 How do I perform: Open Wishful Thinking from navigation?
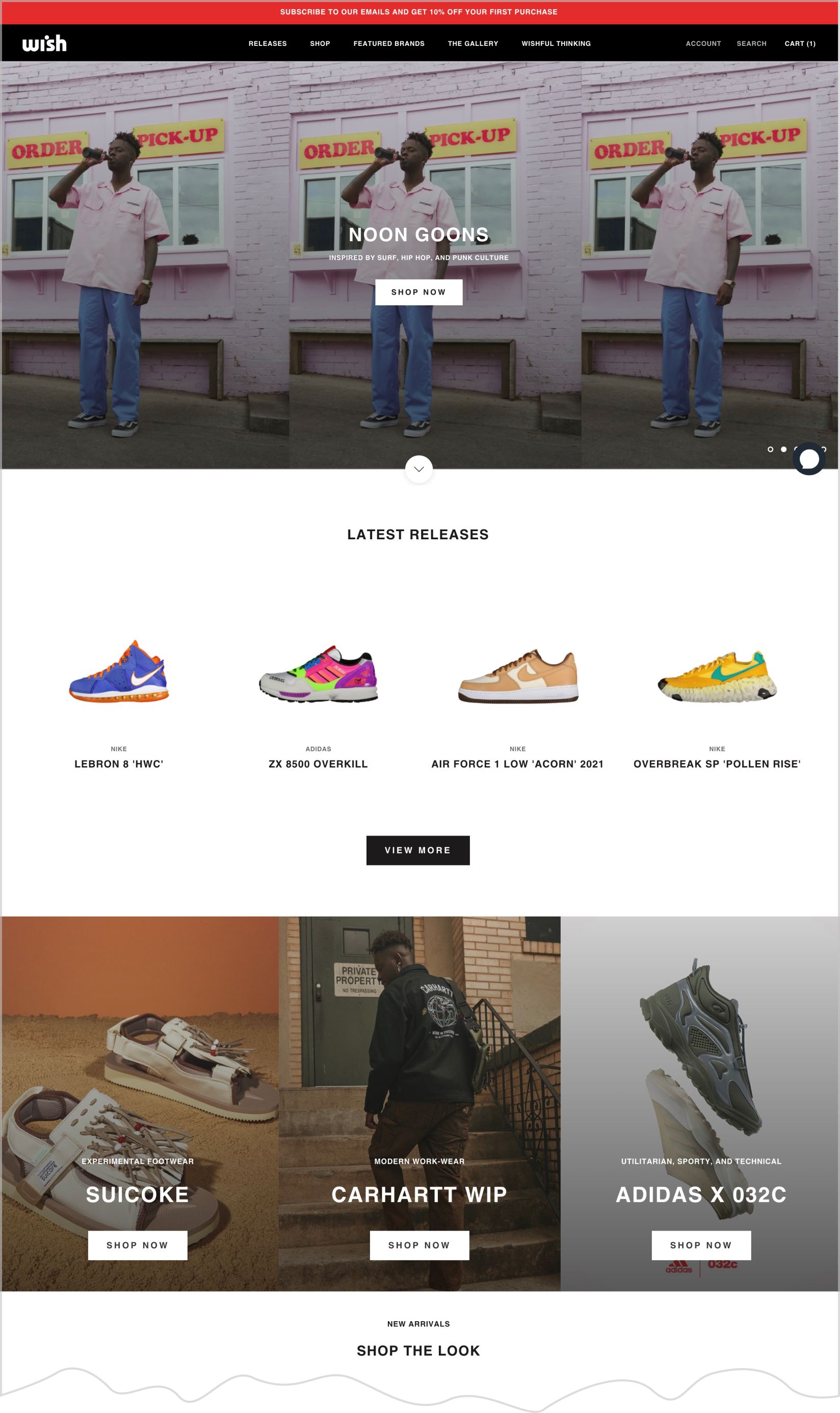556,44
